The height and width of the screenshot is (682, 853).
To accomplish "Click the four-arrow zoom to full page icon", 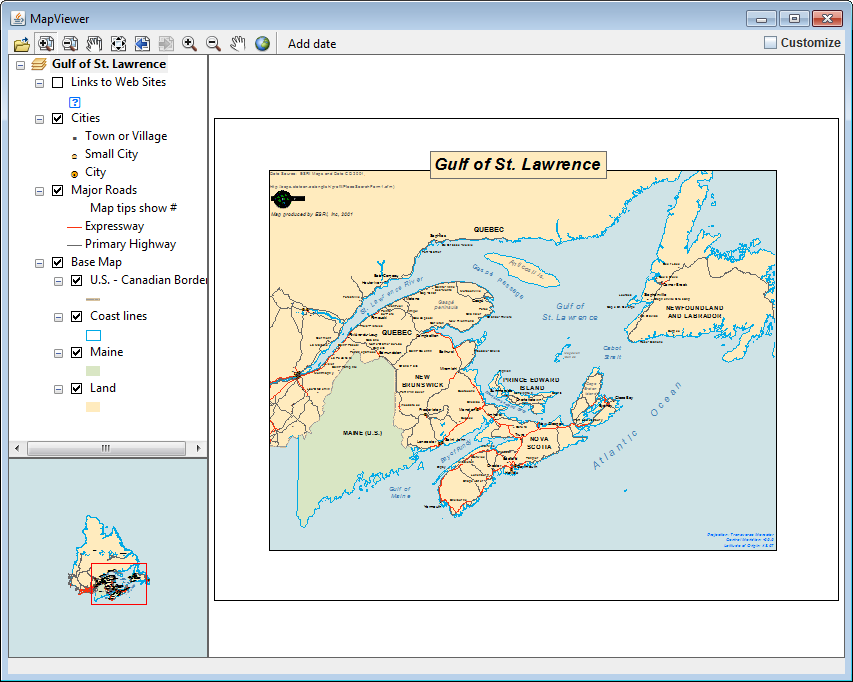I will (x=118, y=43).
